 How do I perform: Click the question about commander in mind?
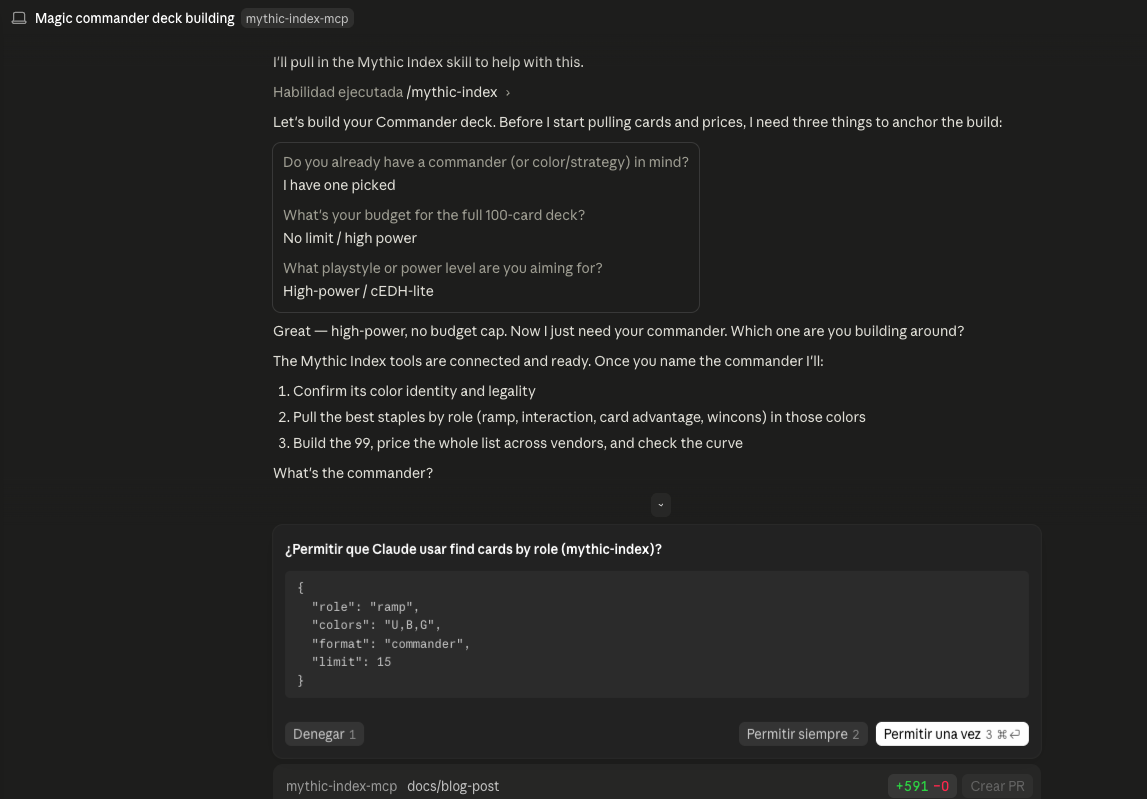click(486, 162)
